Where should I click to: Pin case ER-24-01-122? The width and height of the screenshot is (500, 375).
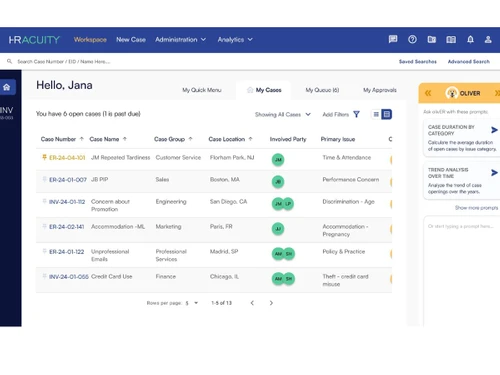tap(44, 251)
